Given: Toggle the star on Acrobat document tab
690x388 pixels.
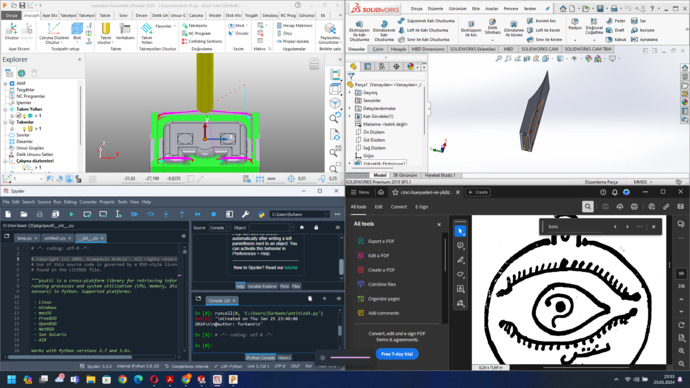Looking at the screenshot, I should [x=395, y=192].
